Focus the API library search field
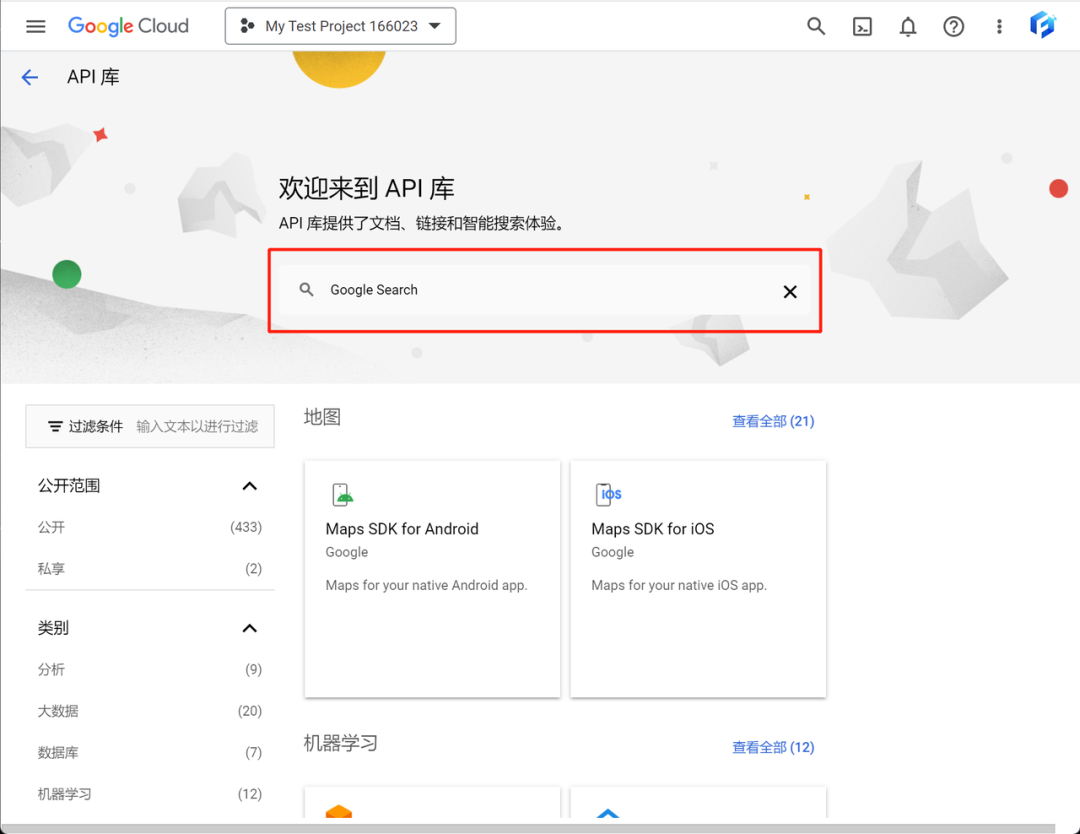Image resolution: width=1080 pixels, height=834 pixels. click(545, 290)
